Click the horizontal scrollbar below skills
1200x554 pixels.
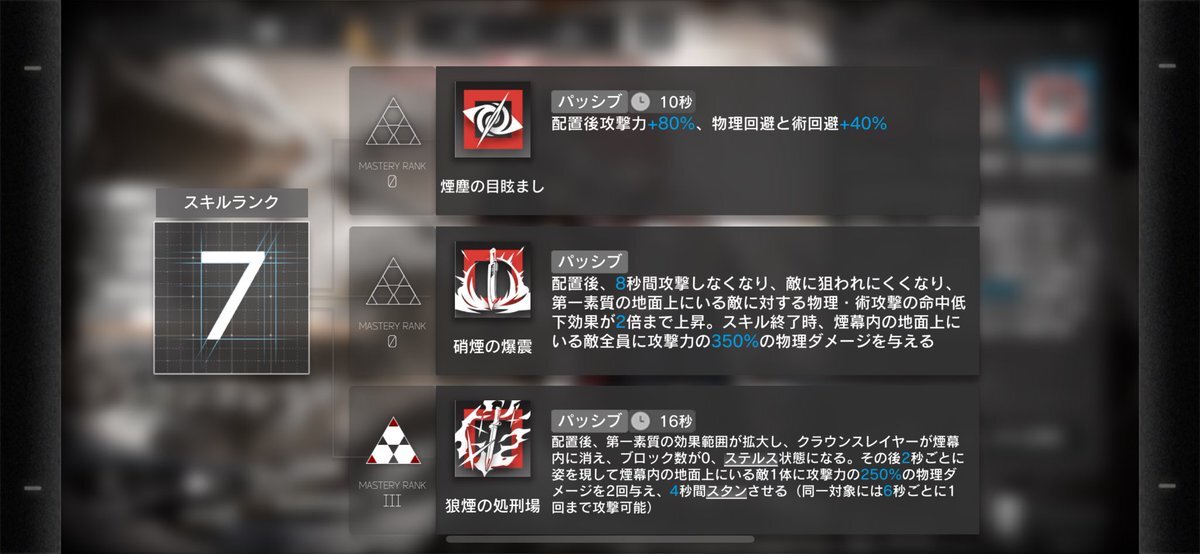(x=586, y=539)
